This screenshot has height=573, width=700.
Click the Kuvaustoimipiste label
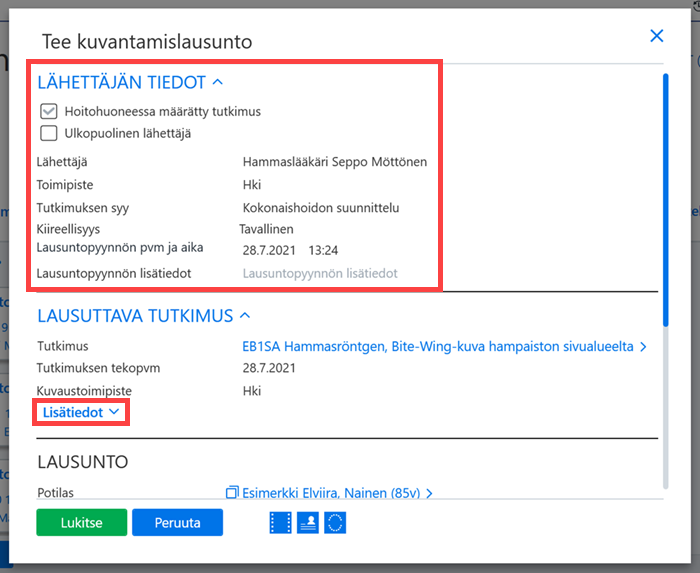(x=84, y=391)
